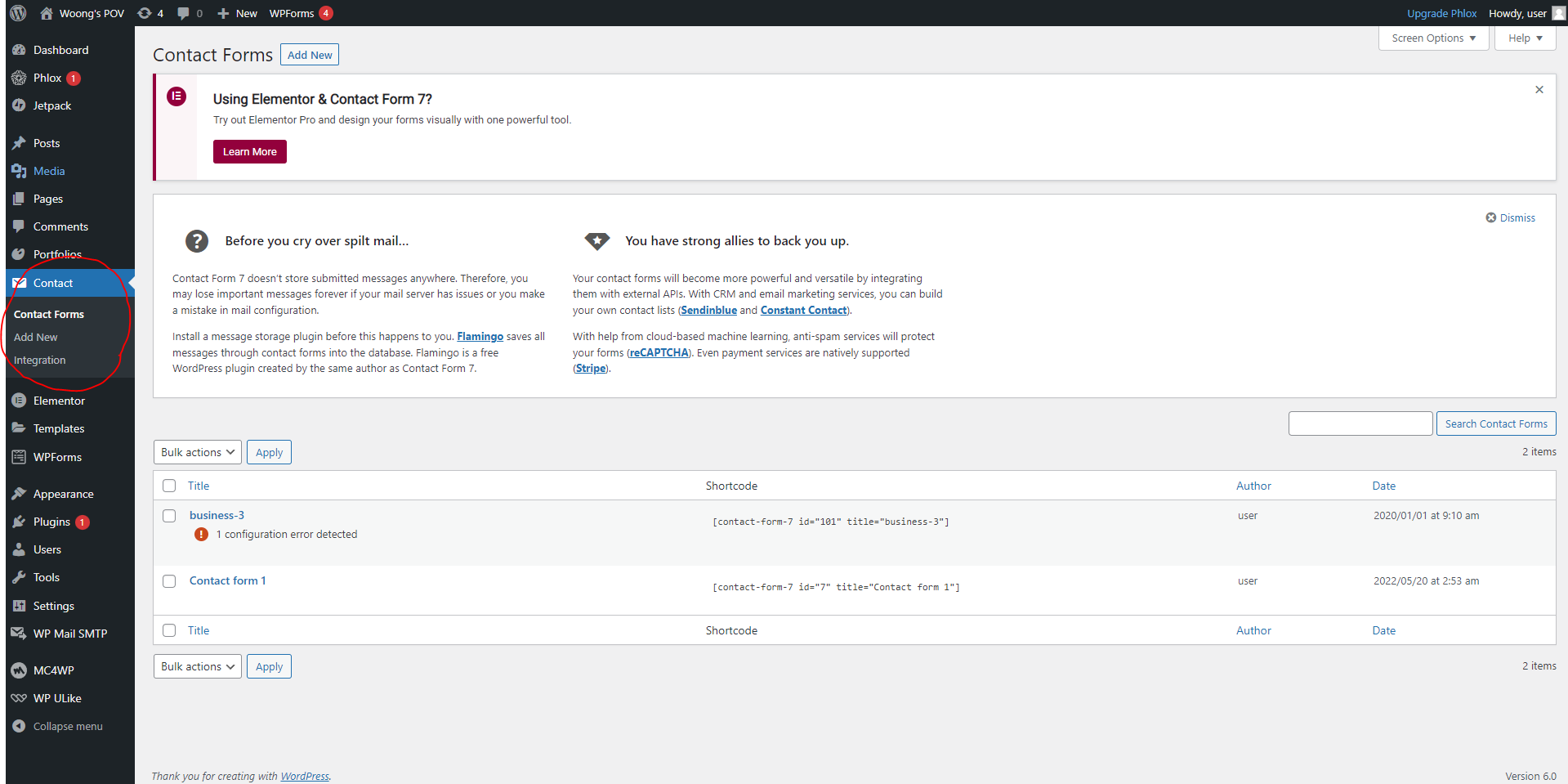Tick the checkbox for Contact form 1

point(169,581)
